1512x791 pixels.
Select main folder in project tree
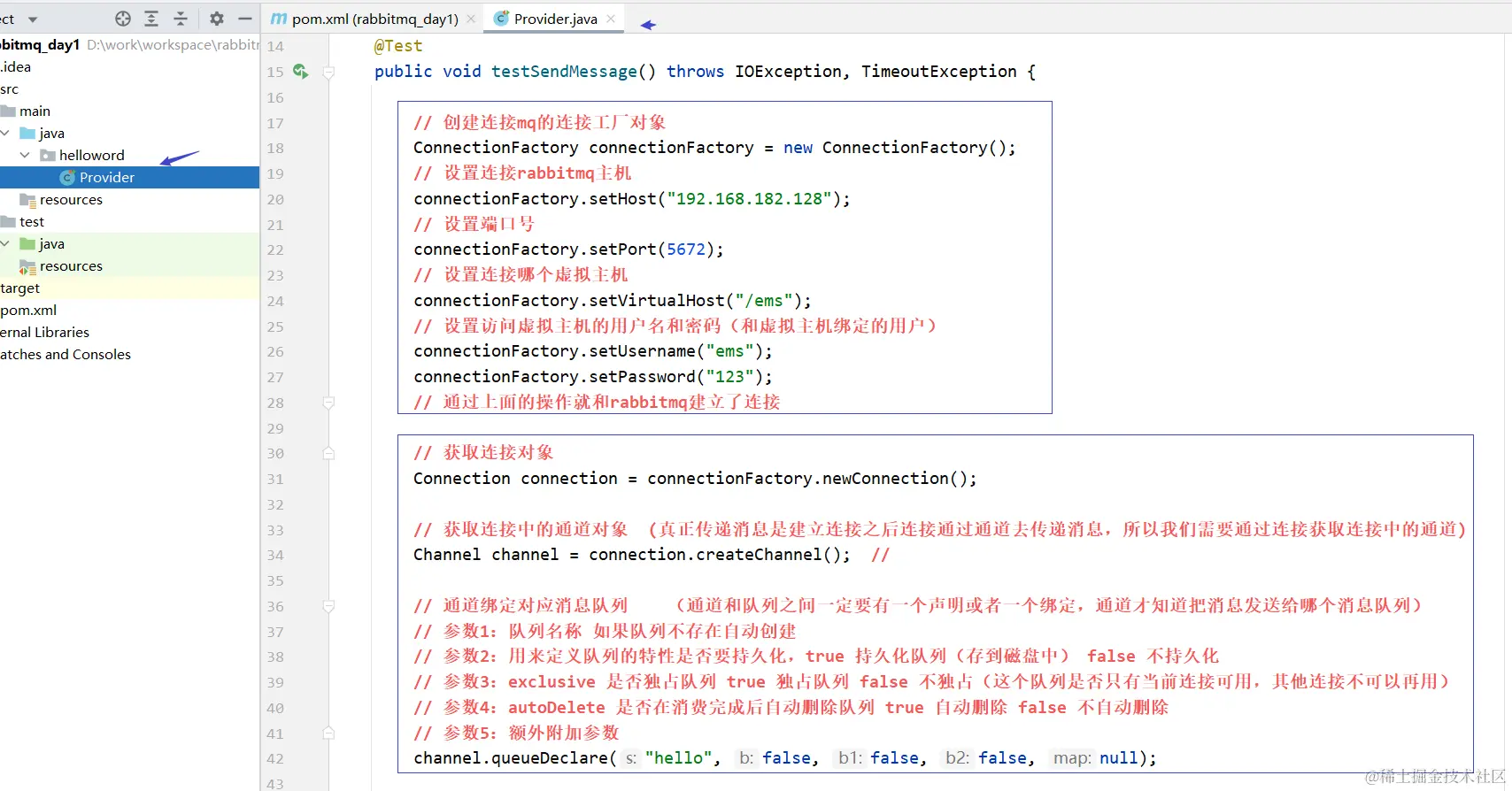tap(35, 111)
